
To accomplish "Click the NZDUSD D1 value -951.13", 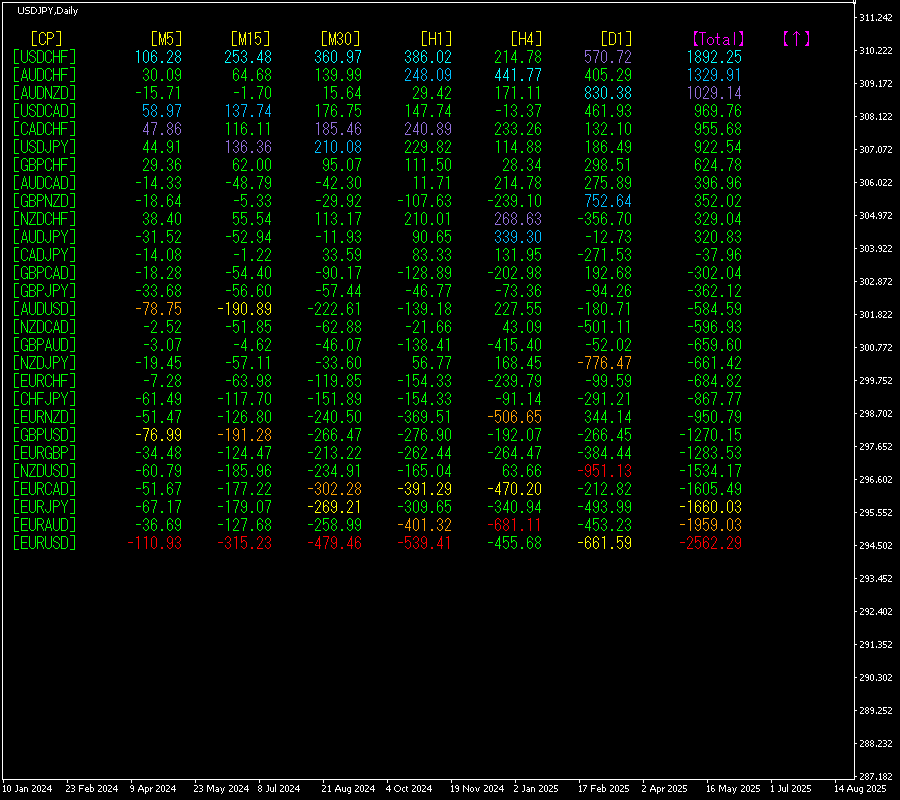I will (x=604, y=471).
